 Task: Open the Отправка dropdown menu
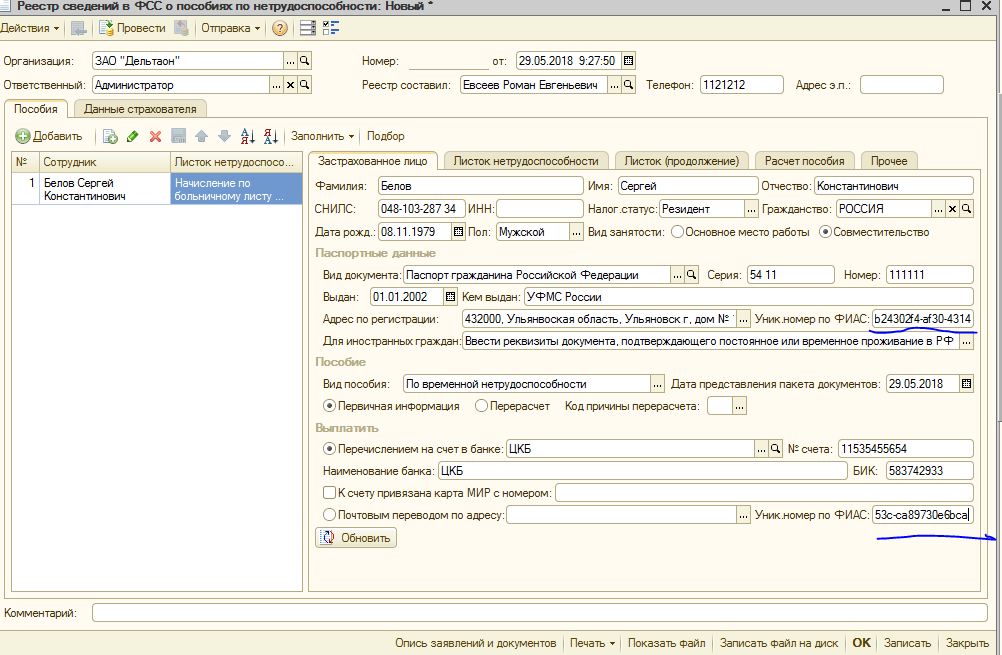pyautogui.click(x=231, y=28)
